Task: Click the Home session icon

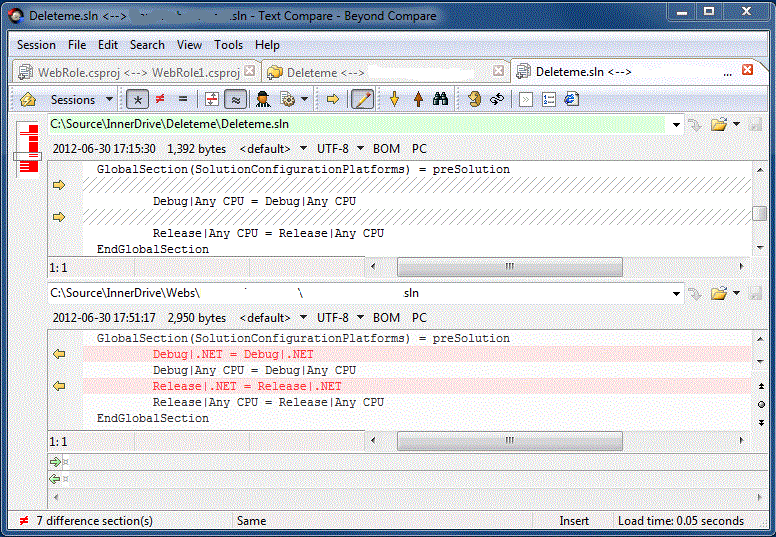Action: click(28, 99)
